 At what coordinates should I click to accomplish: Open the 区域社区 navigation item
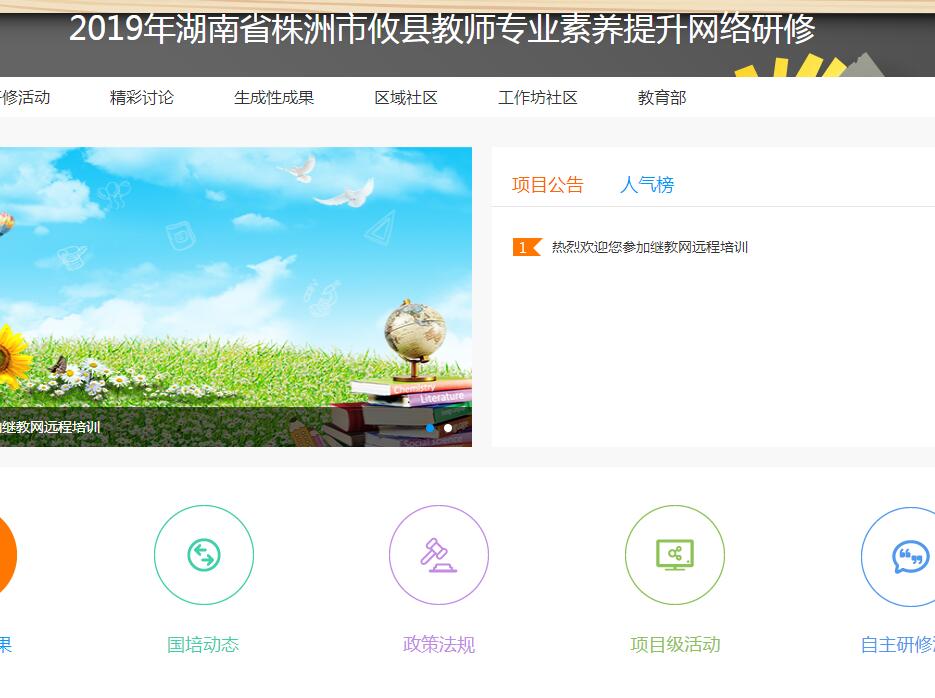point(406,98)
